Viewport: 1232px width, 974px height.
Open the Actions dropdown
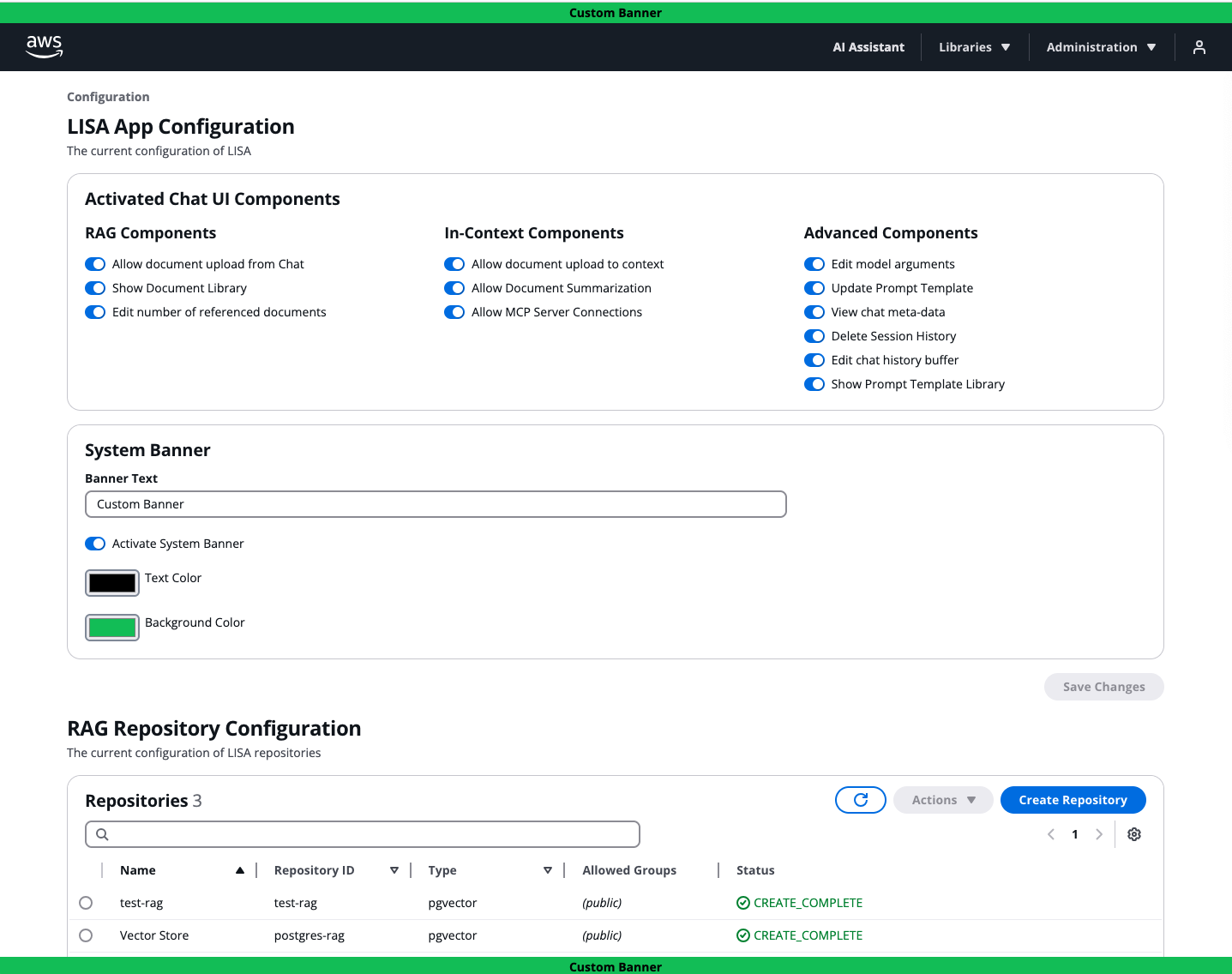tap(943, 800)
